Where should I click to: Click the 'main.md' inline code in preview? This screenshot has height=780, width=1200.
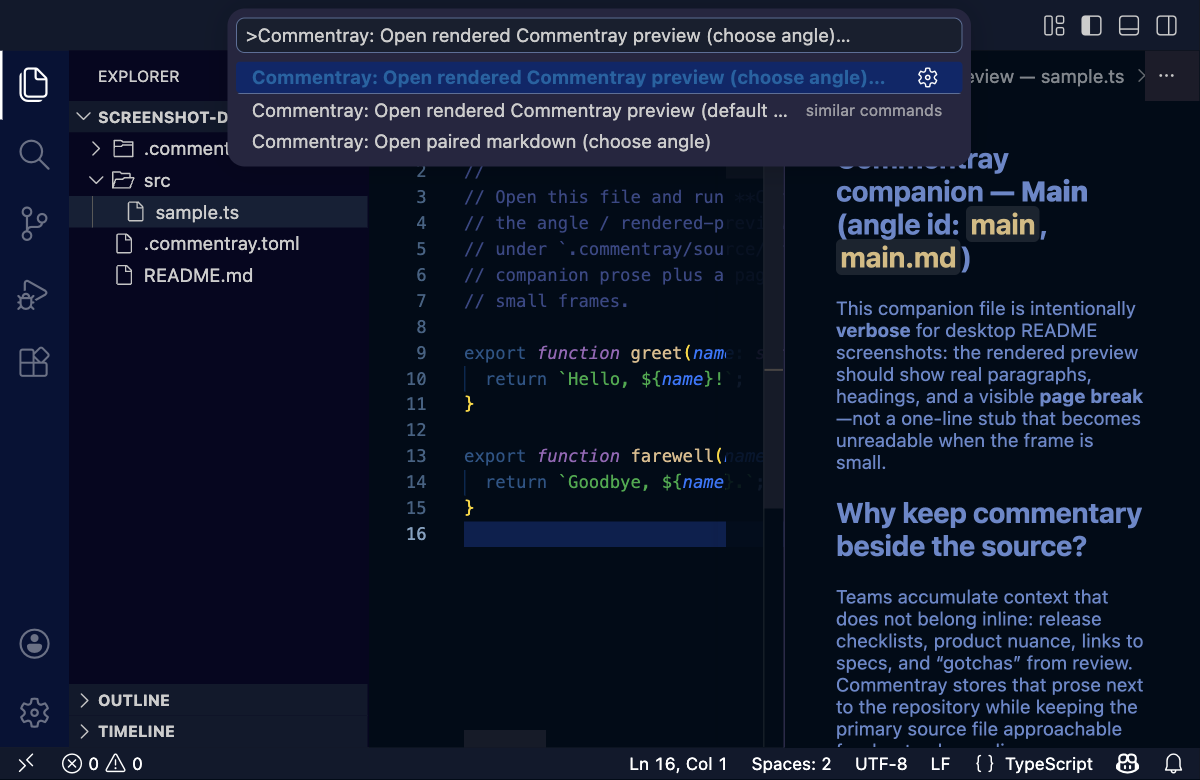[x=898, y=259]
